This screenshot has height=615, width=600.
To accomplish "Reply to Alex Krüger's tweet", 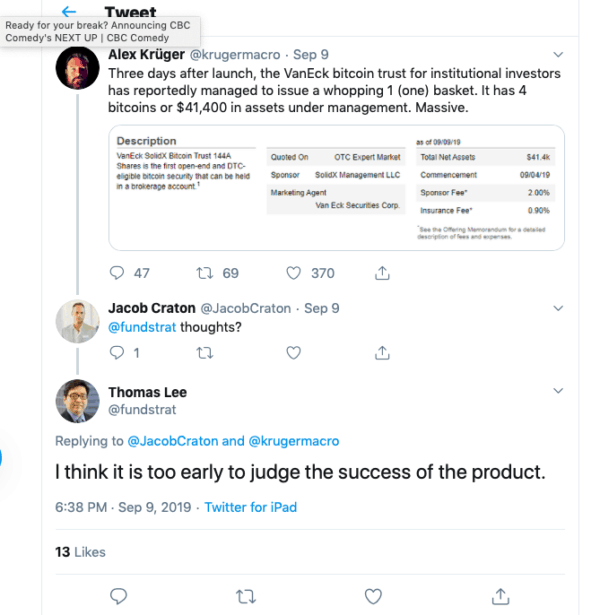I will [118, 272].
